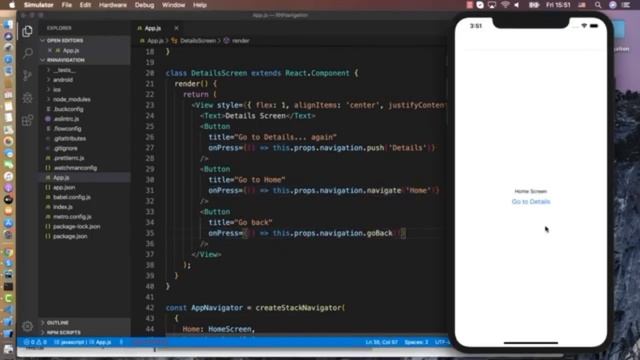Click the line and column indicator

[381, 342]
